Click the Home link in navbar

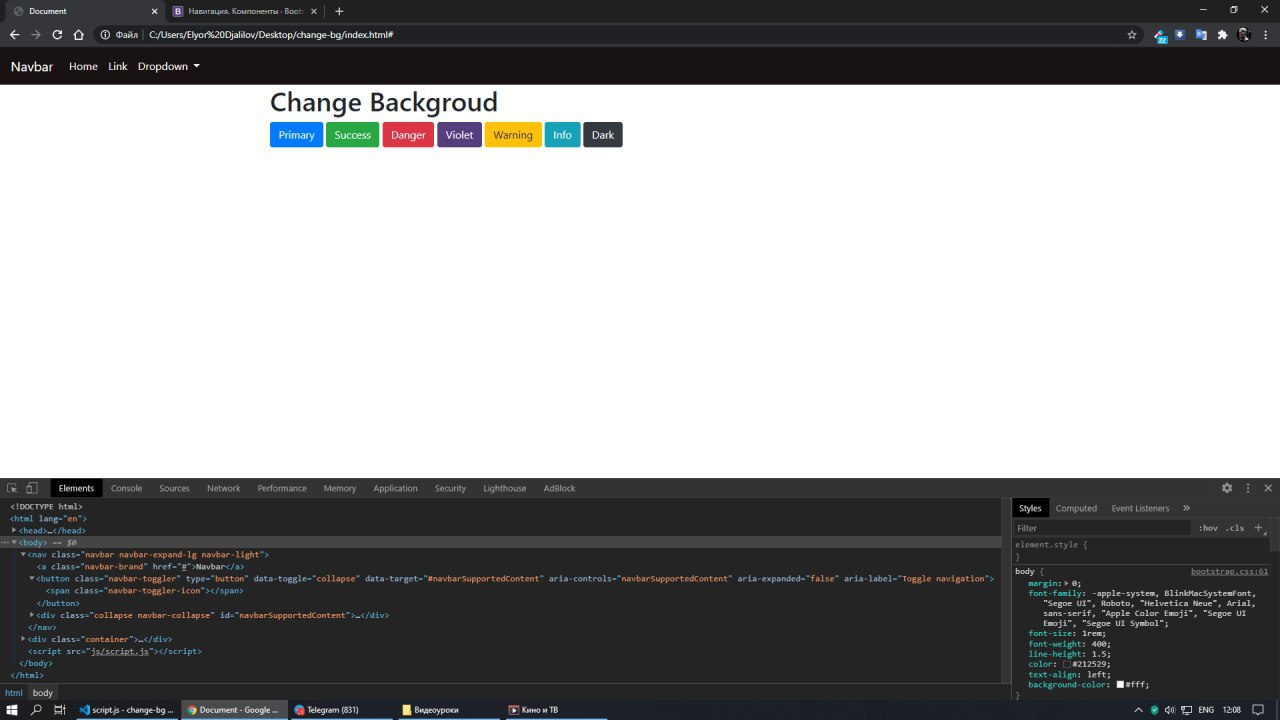[83, 66]
